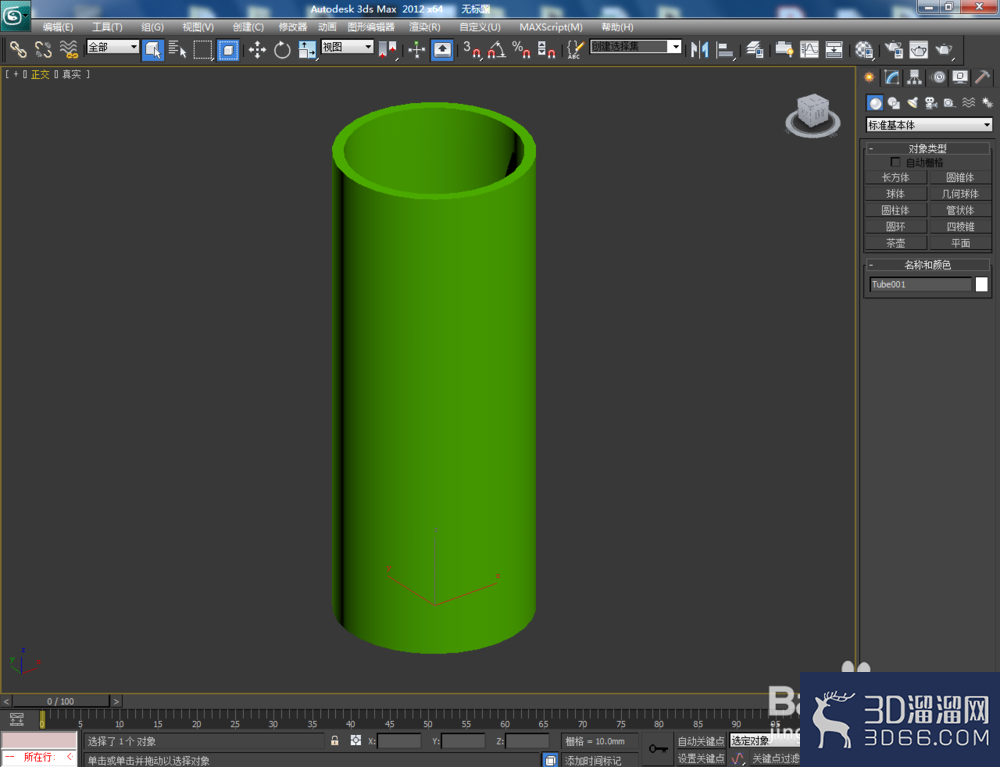Open the 渲染(R) menu
1000x767 pixels.
(425, 27)
